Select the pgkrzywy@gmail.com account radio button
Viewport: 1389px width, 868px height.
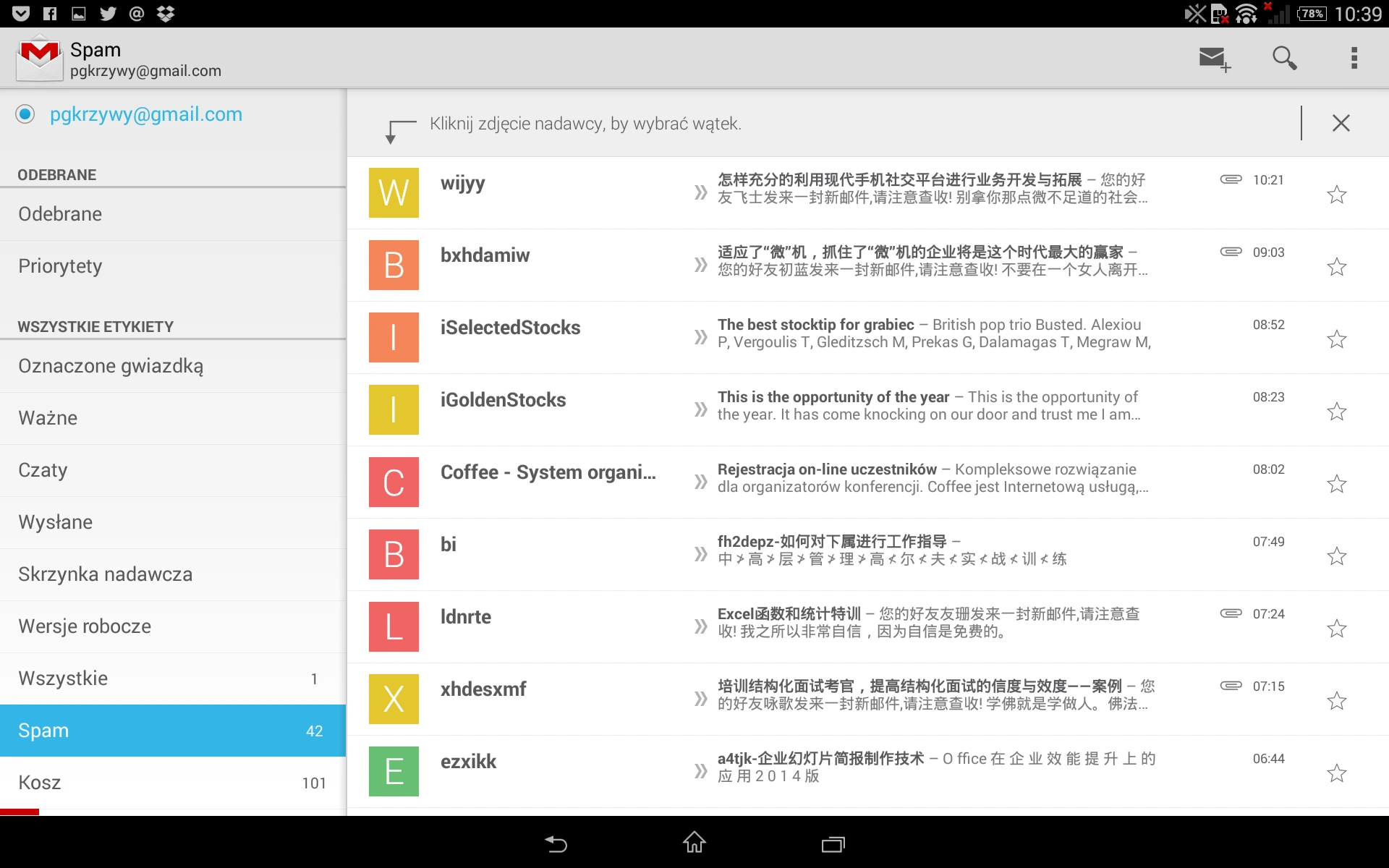[x=25, y=114]
